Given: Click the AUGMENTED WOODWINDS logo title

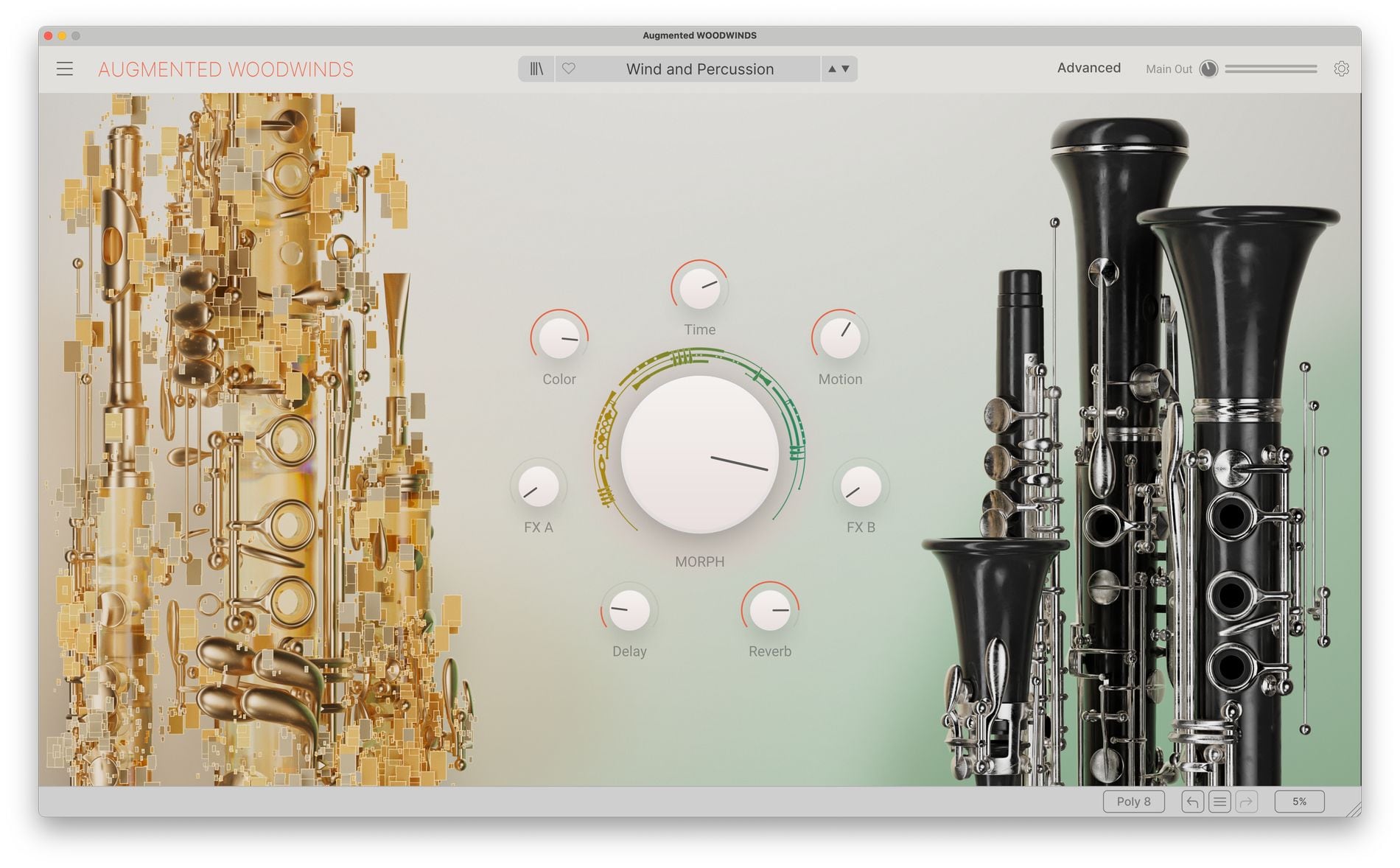Looking at the screenshot, I should pos(225,69).
